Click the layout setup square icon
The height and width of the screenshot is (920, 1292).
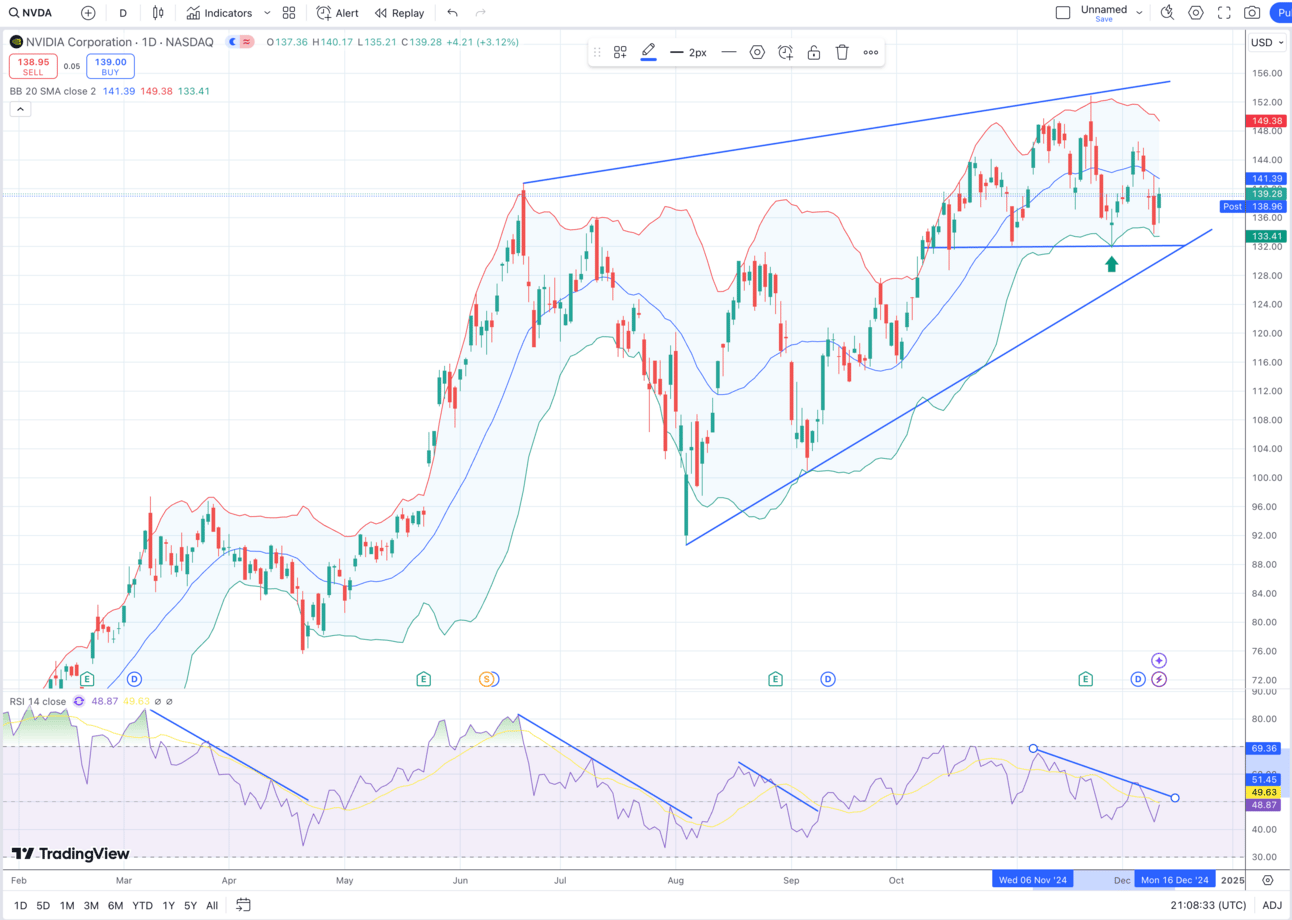coord(1063,13)
